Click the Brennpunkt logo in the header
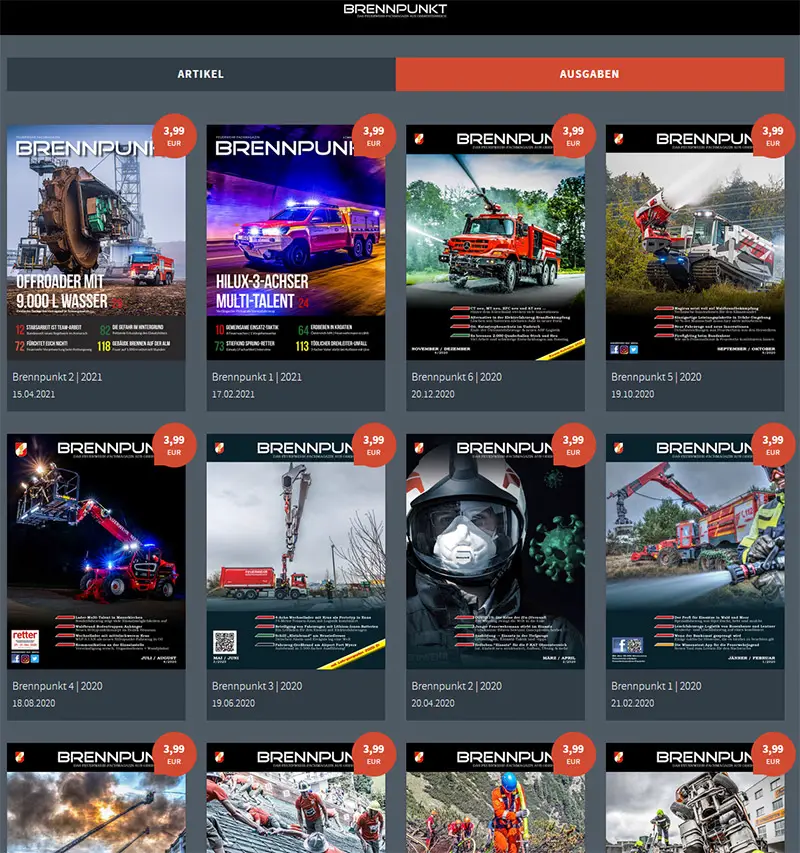This screenshot has width=800, height=853. pos(395,11)
